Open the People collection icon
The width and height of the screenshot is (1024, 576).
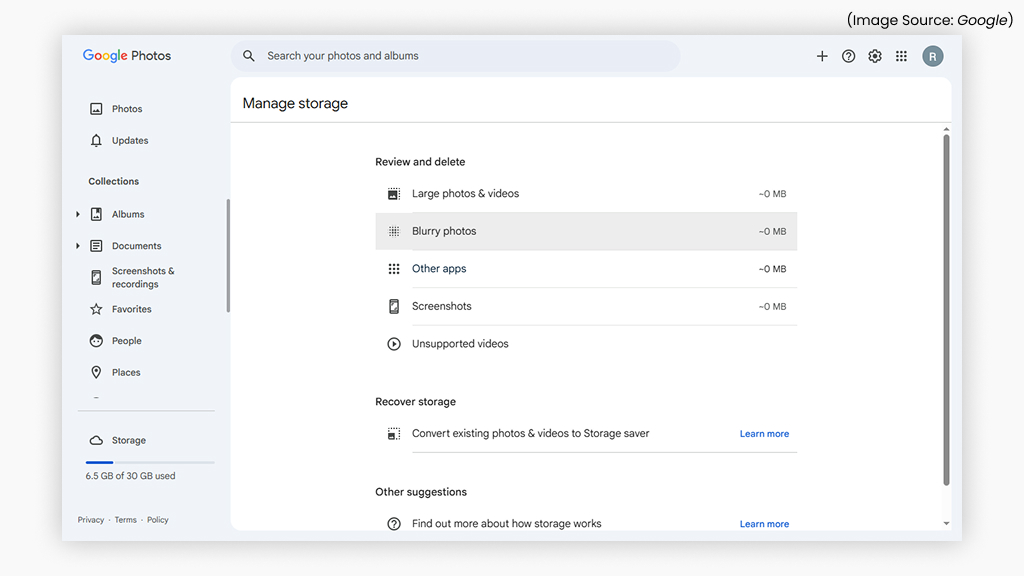[x=96, y=340]
